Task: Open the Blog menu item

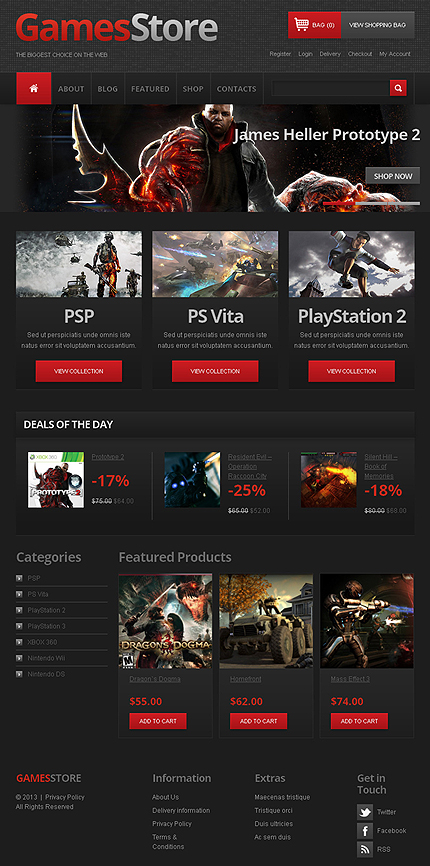Action: [108, 88]
